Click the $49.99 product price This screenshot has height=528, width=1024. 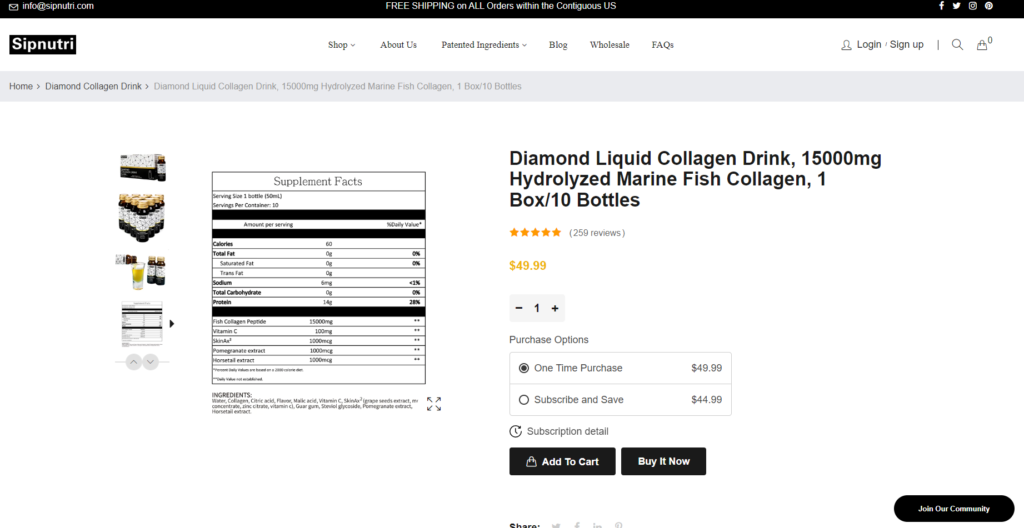click(x=528, y=266)
